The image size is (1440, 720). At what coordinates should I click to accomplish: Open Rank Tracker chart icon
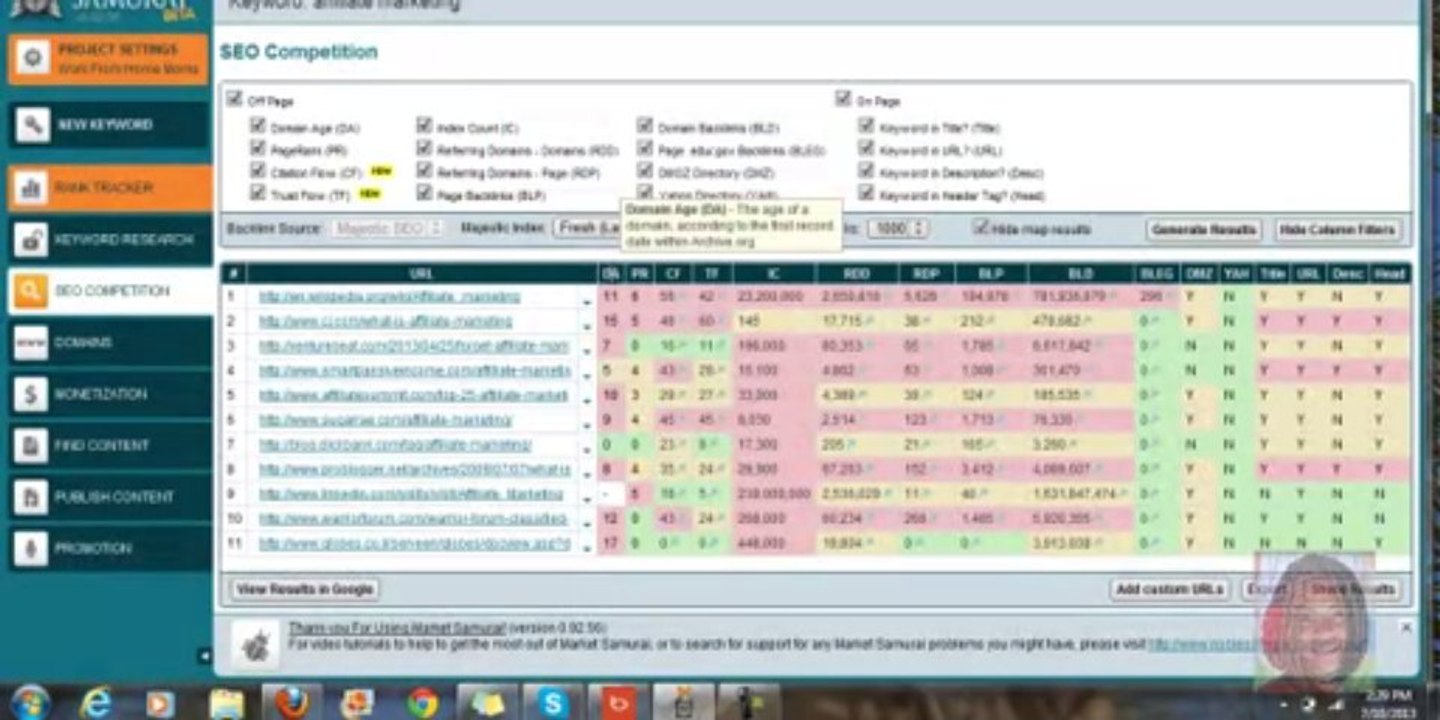click(x=32, y=188)
